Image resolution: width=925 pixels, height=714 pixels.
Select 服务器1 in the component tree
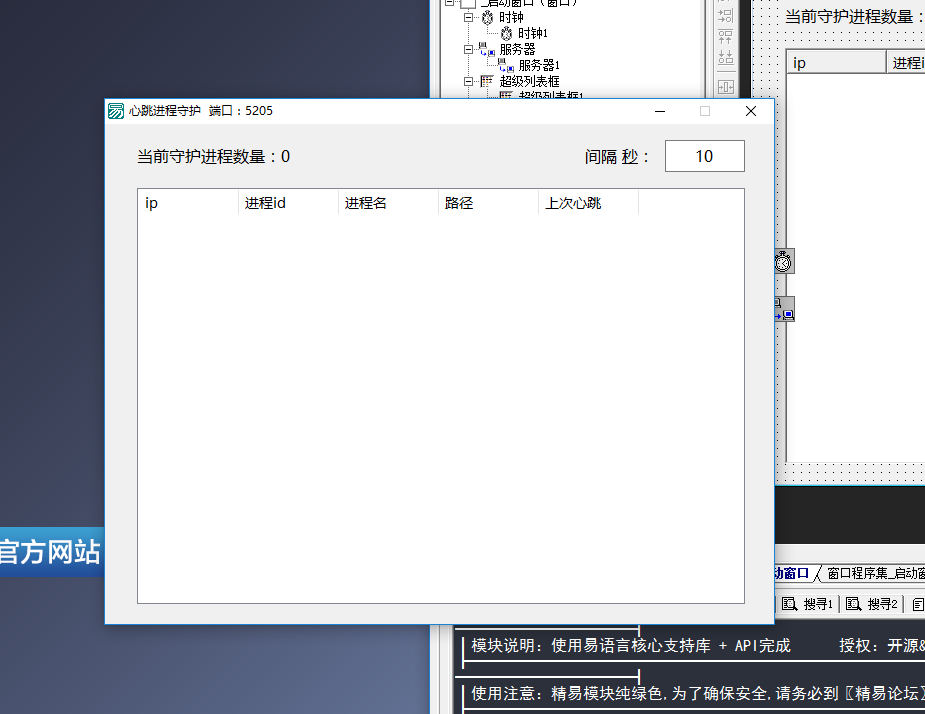coord(538,65)
